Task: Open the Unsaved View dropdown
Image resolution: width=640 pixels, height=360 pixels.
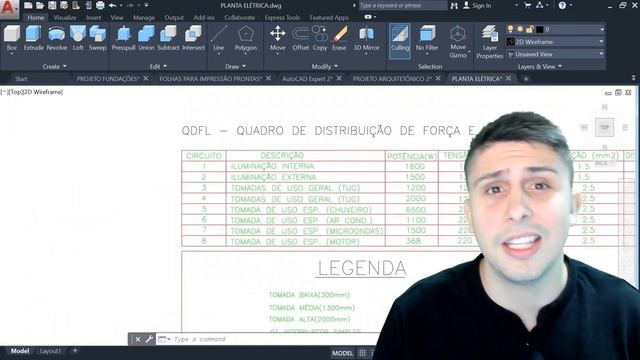Action: (556, 54)
